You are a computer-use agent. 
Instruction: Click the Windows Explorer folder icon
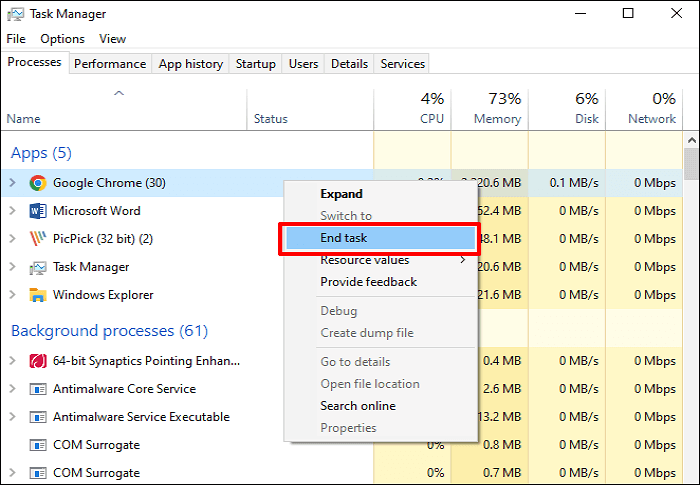coord(38,295)
